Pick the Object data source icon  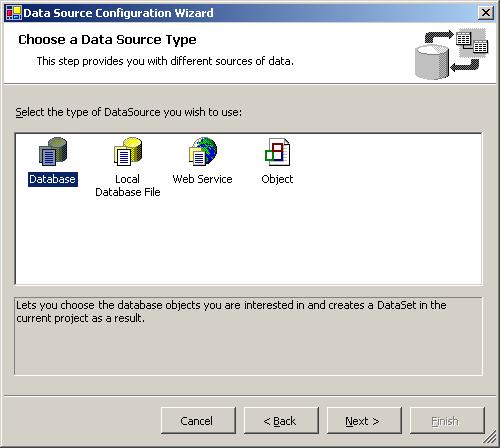pyautogui.click(x=278, y=152)
